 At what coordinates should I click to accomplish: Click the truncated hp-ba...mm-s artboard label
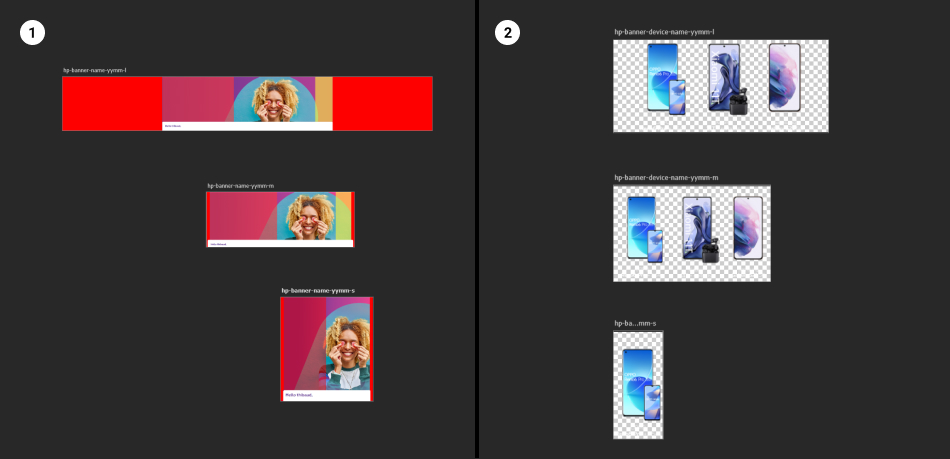point(635,323)
